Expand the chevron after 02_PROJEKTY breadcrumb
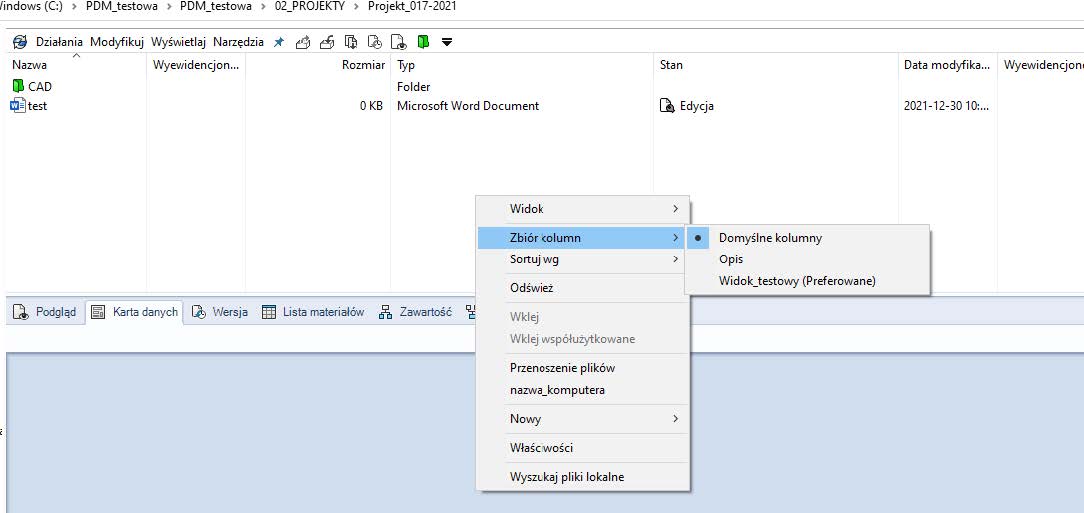The height and width of the screenshot is (513, 1084). pyautogui.click(x=356, y=6)
